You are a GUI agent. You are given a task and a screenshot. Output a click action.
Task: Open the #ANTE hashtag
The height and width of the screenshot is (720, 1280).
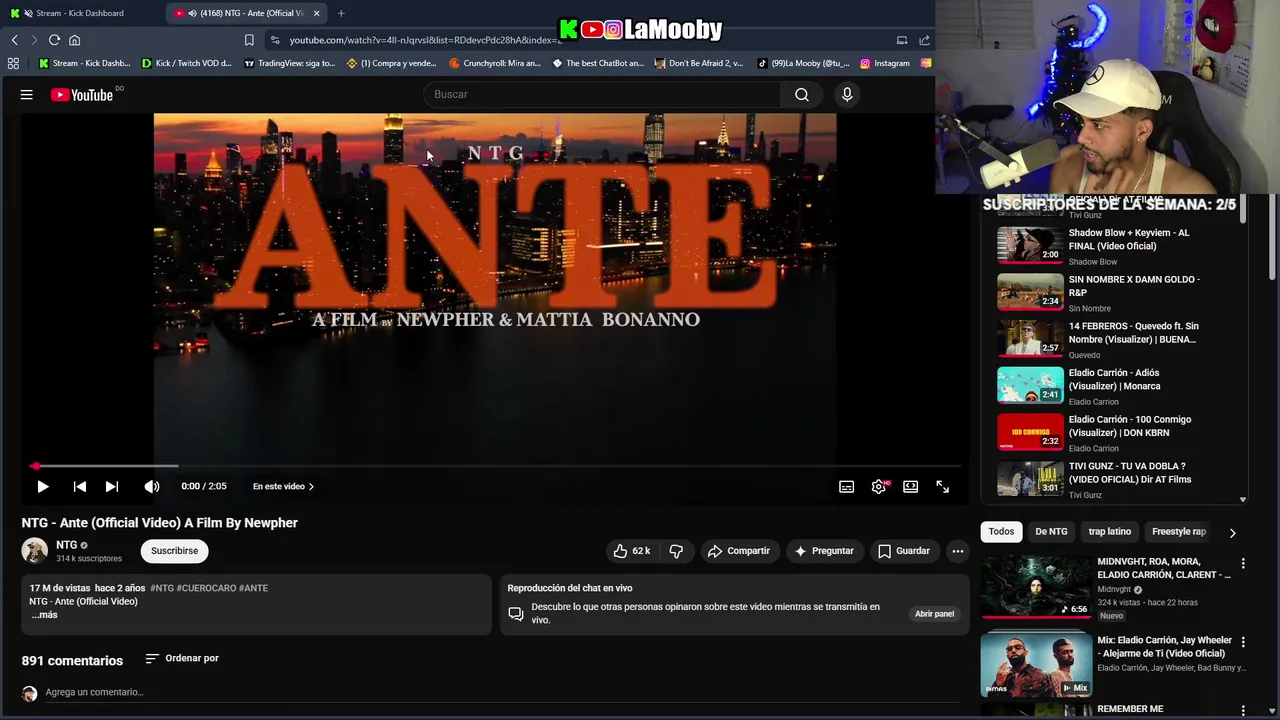253,588
